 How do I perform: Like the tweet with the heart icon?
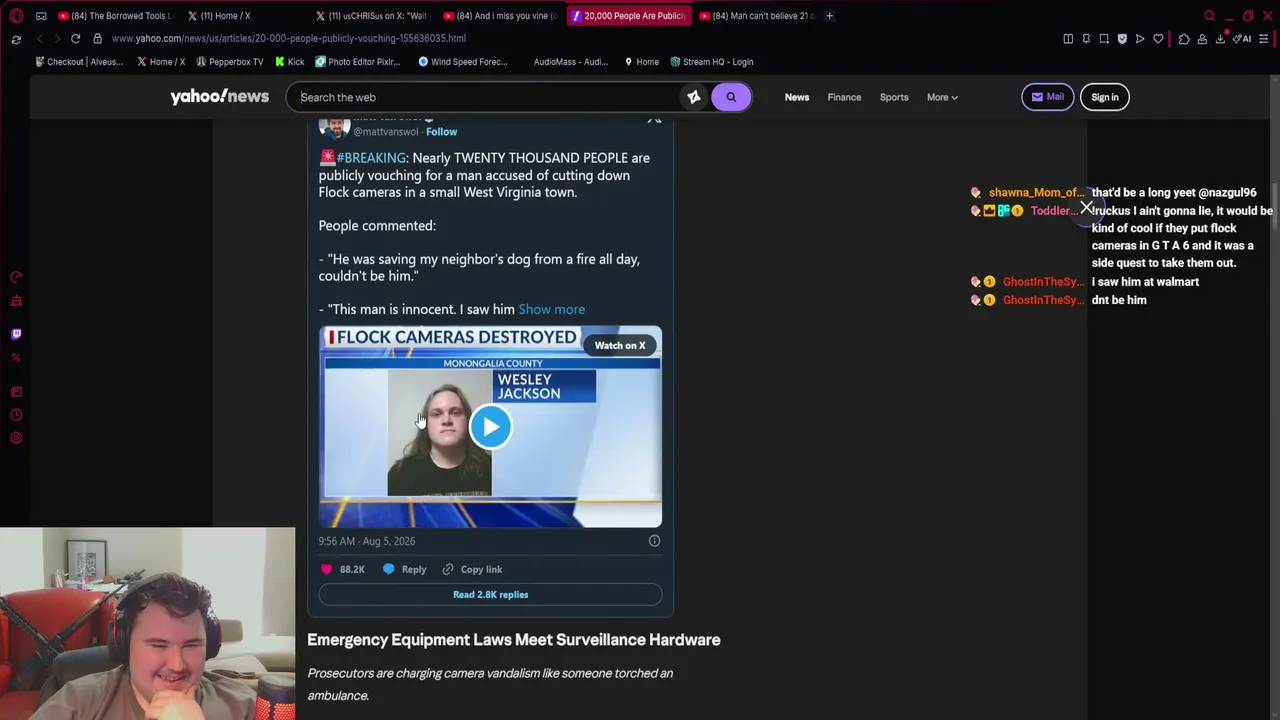pyautogui.click(x=326, y=569)
